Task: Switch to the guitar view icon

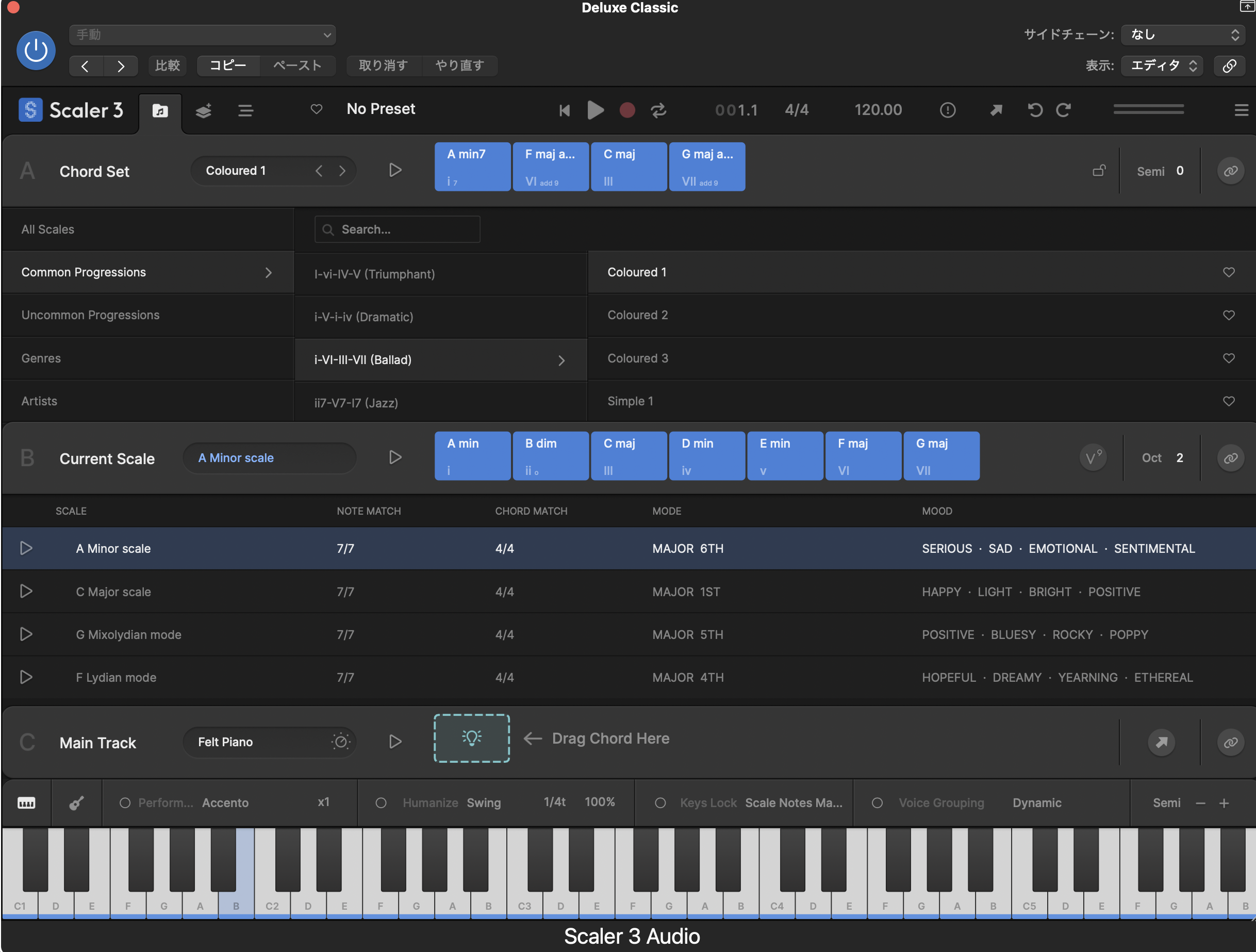Action: point(77,803)
